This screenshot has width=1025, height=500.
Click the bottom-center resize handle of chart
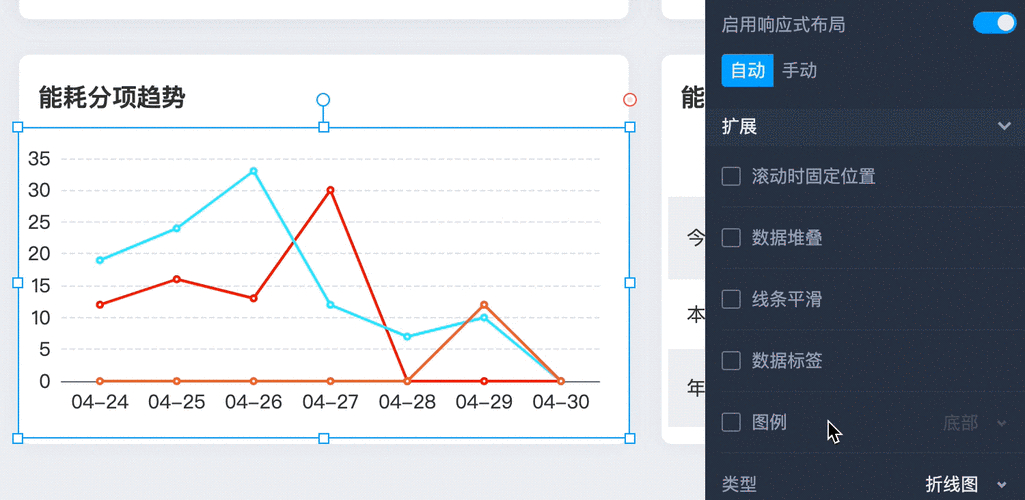tap(323, 438)
